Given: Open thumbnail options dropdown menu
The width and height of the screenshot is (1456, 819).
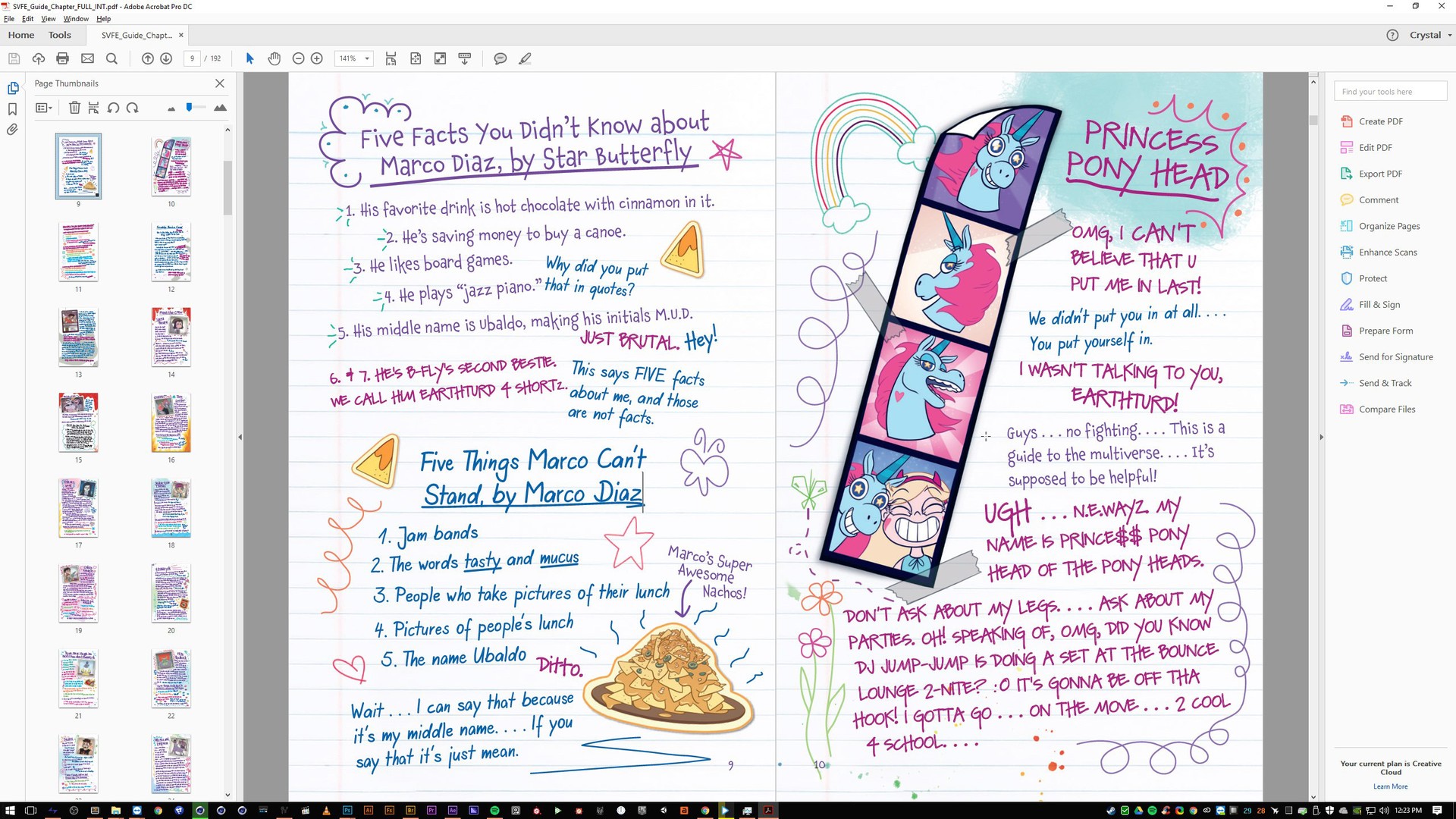Looking at the screenshot, I should point(44,108).
